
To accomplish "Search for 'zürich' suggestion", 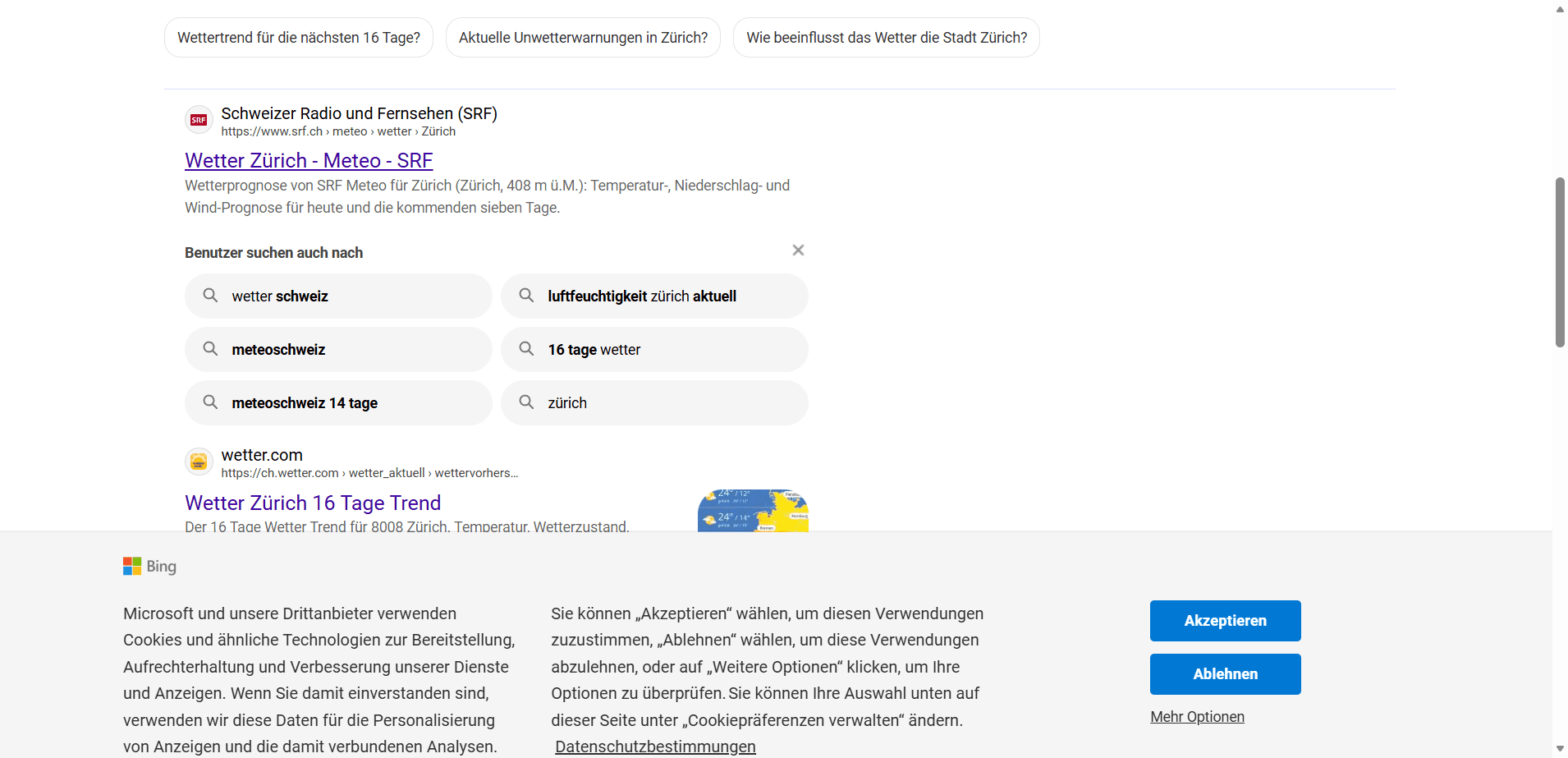I will [x=654, y=402].
